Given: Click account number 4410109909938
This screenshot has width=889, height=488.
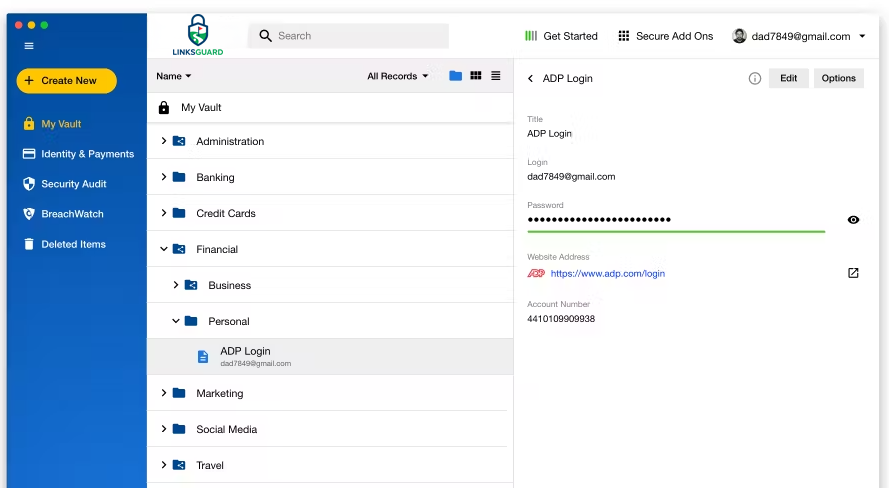Looking at the screenshot, I should (x=561, y=319).
